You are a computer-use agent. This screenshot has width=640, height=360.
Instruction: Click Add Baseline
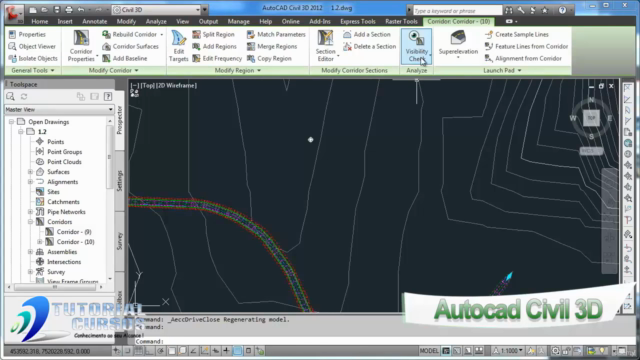click(125, 58)
